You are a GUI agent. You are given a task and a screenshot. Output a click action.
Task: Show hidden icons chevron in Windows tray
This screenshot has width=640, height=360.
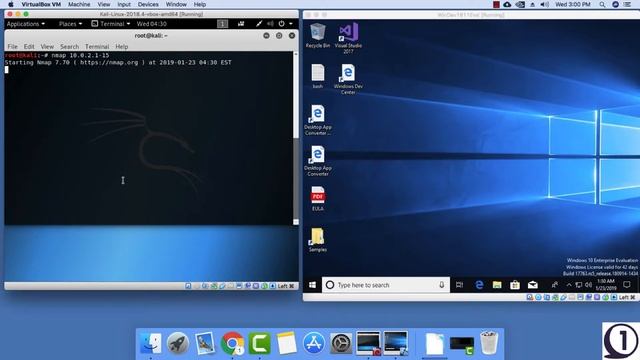[x=569, y=285]
